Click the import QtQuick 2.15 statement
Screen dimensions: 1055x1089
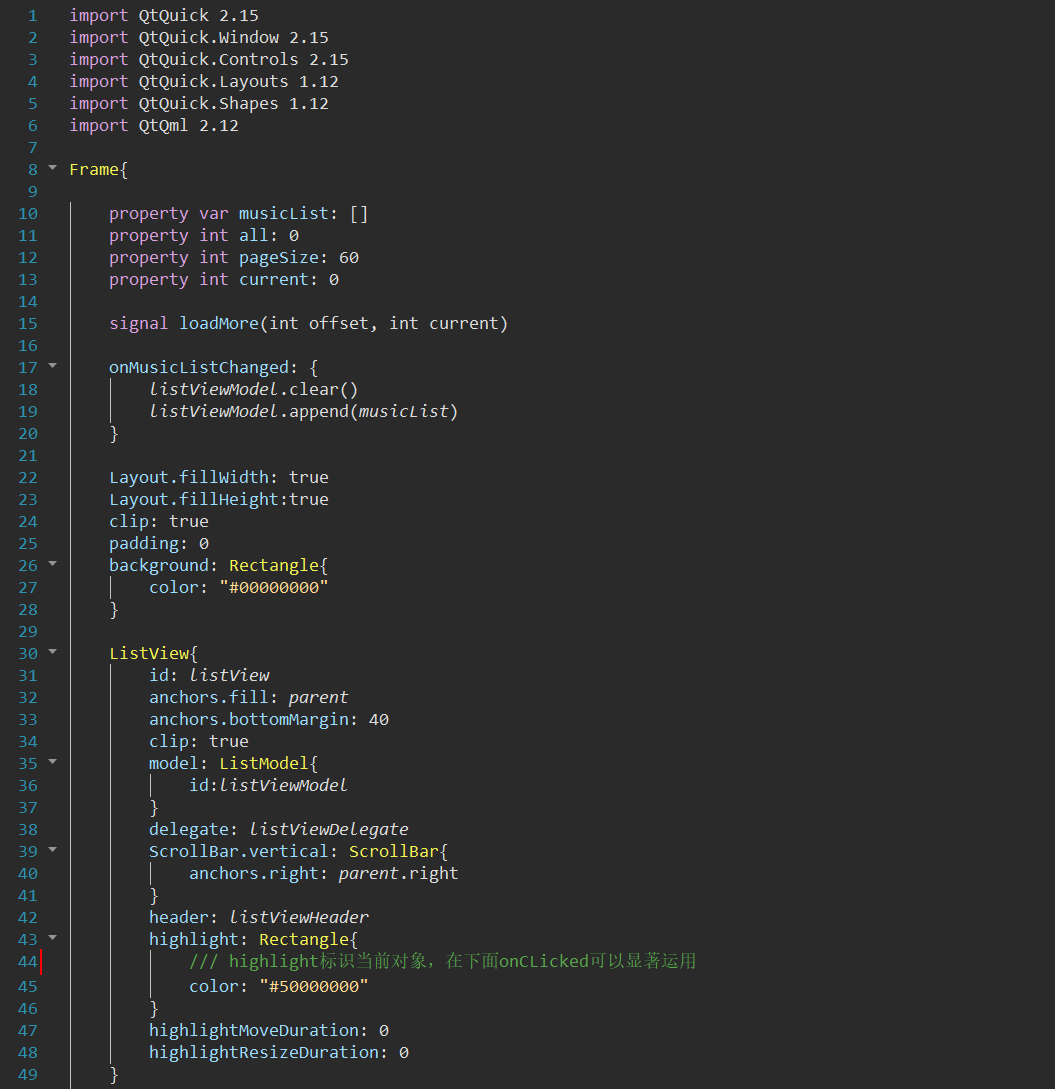(163, 15)
